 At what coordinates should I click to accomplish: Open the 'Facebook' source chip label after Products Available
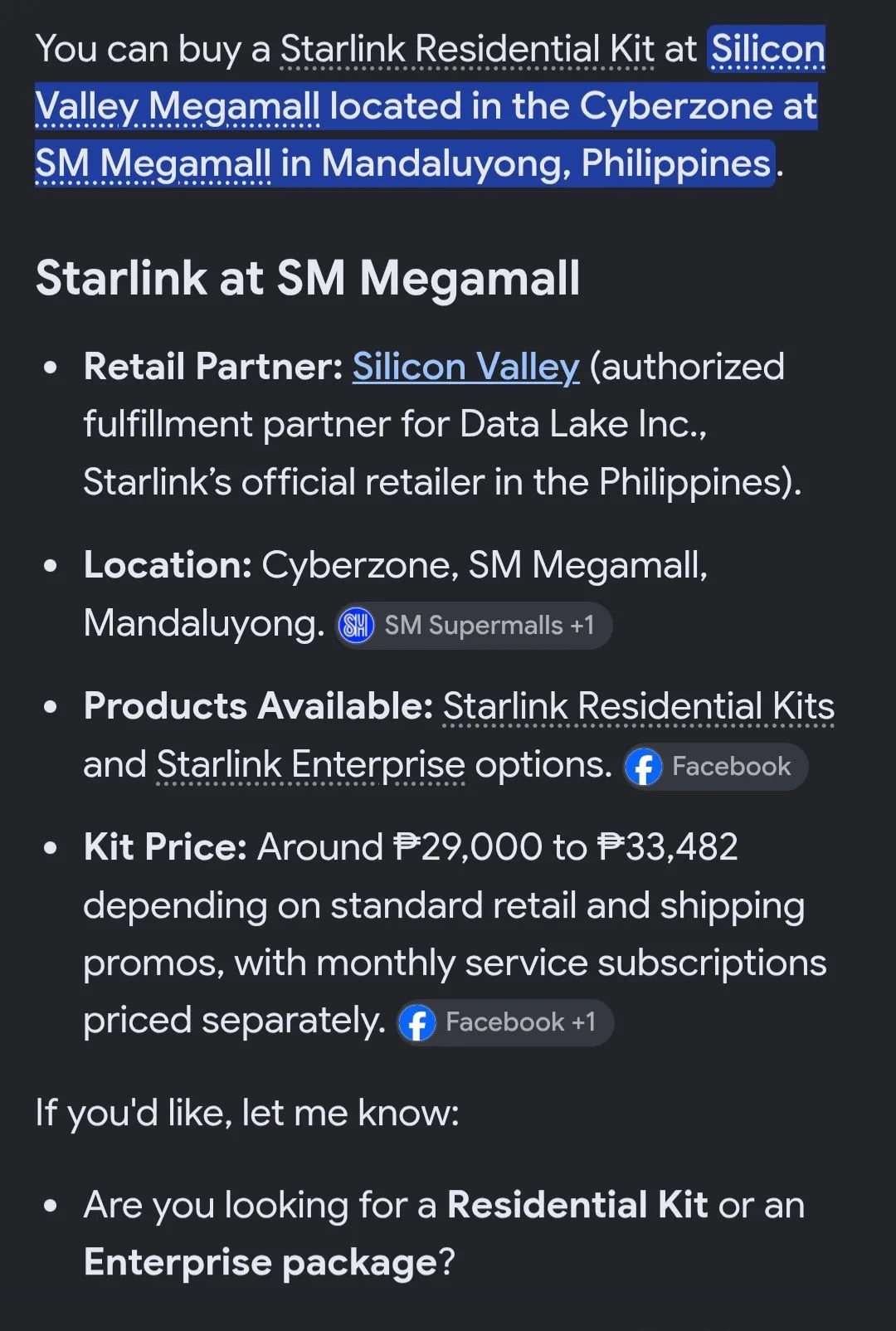731,766
